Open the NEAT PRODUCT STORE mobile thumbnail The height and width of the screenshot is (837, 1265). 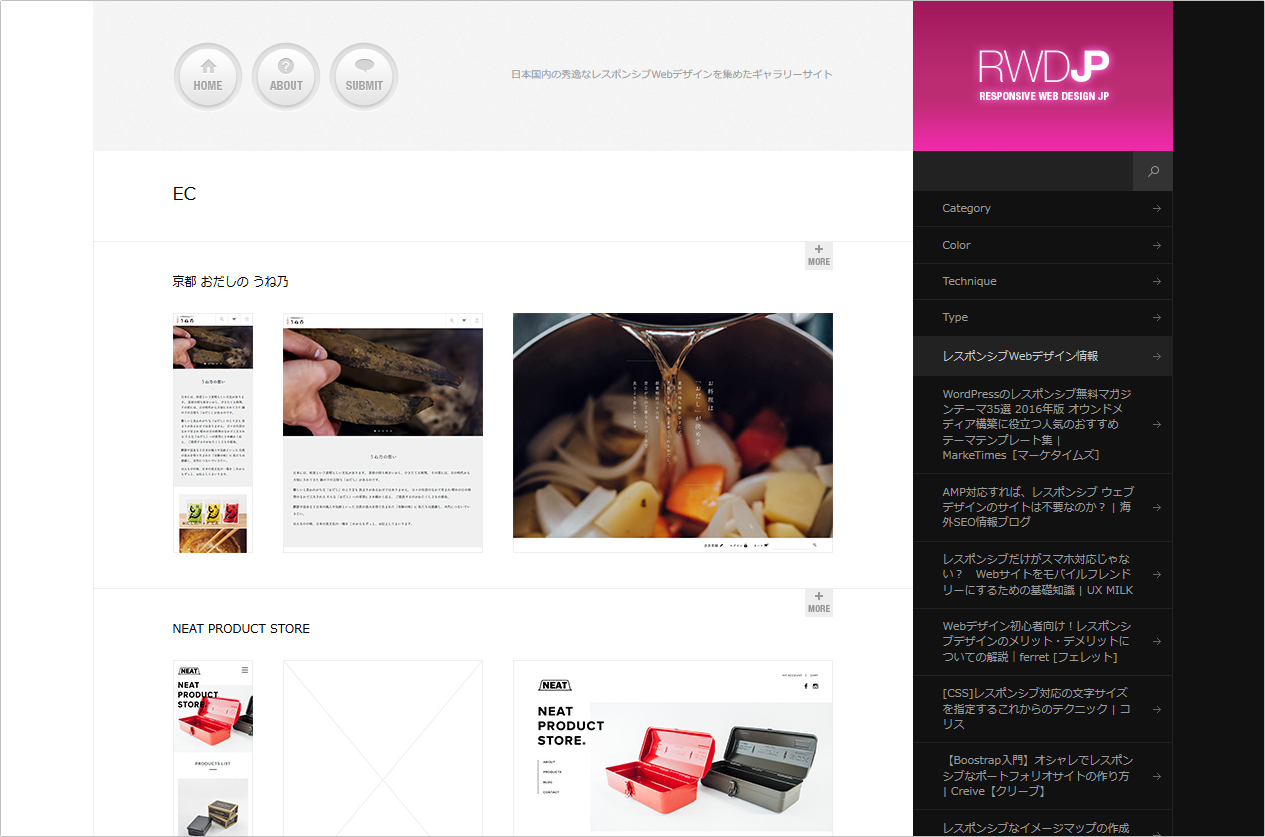click(x=213, y=747)
